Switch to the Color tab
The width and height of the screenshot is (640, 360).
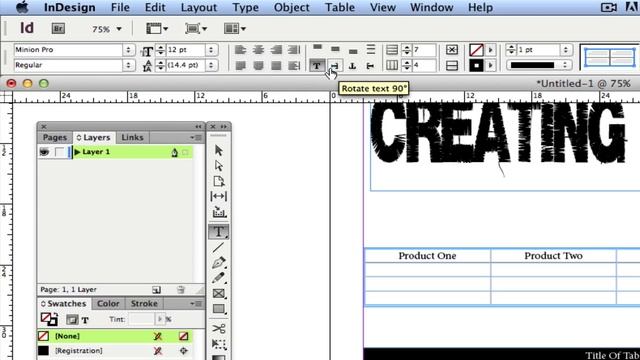(x=108, y=304)
